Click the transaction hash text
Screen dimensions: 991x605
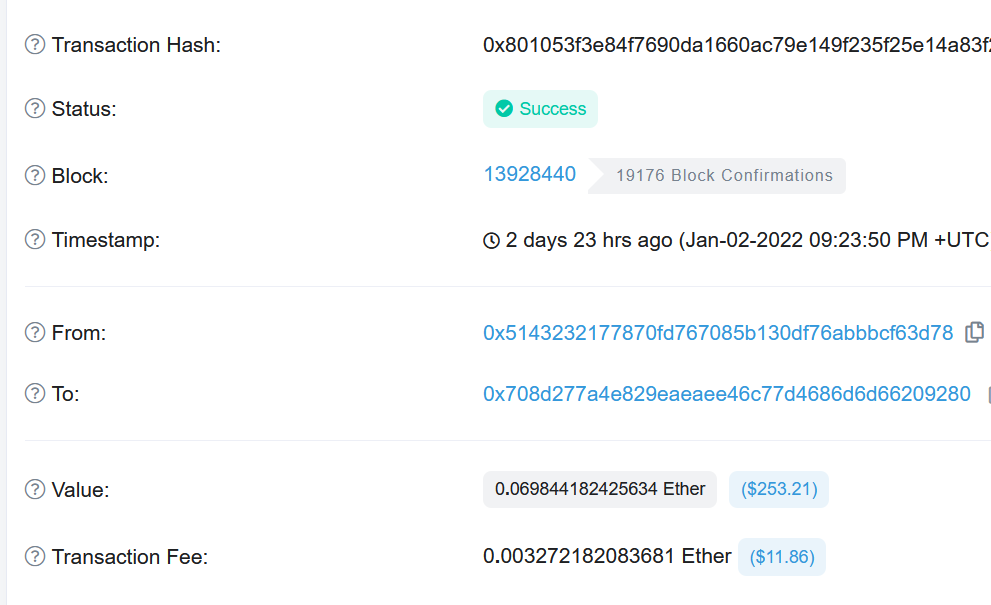click(x=737, y=45)
